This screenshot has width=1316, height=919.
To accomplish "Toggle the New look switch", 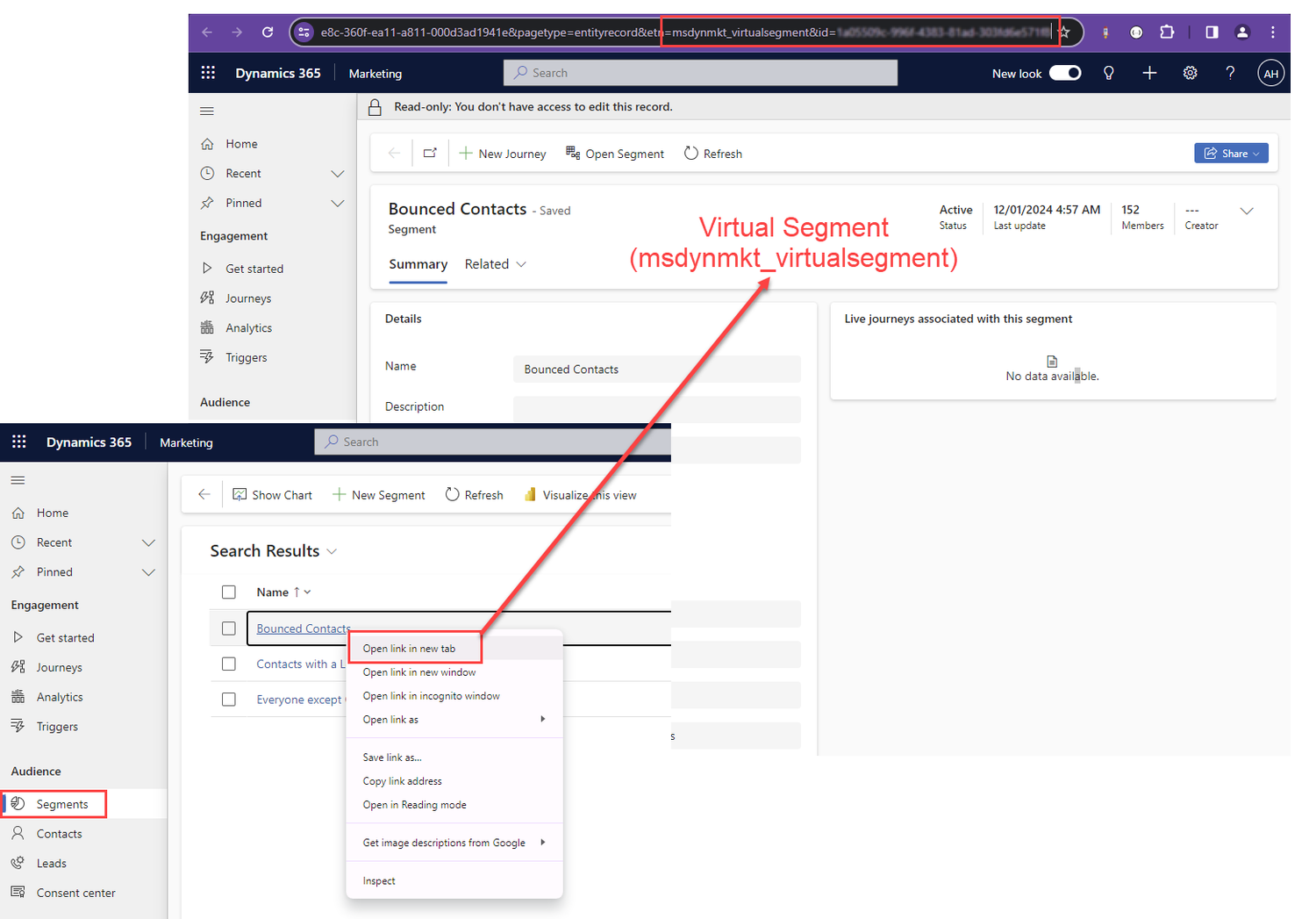I will click(x=1065, y=73).
